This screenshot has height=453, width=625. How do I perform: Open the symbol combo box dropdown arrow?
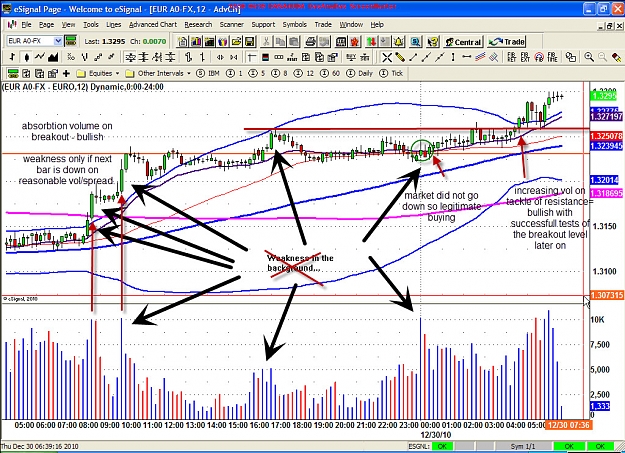(58, 41)
